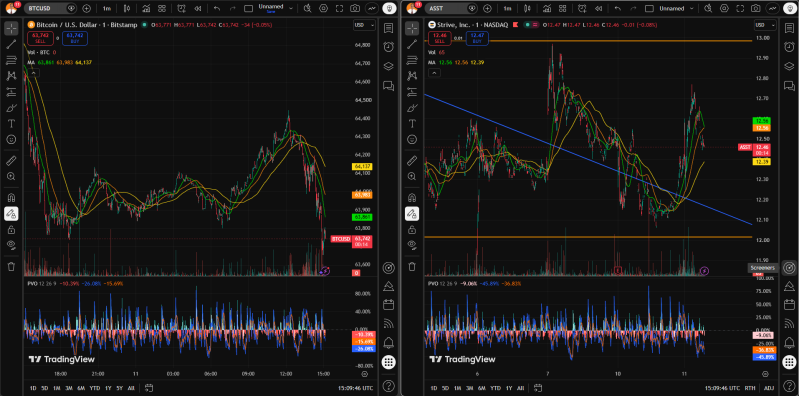
Task: Select zoom in tool in BTCUSD window
Action: [x=11, y=176]
